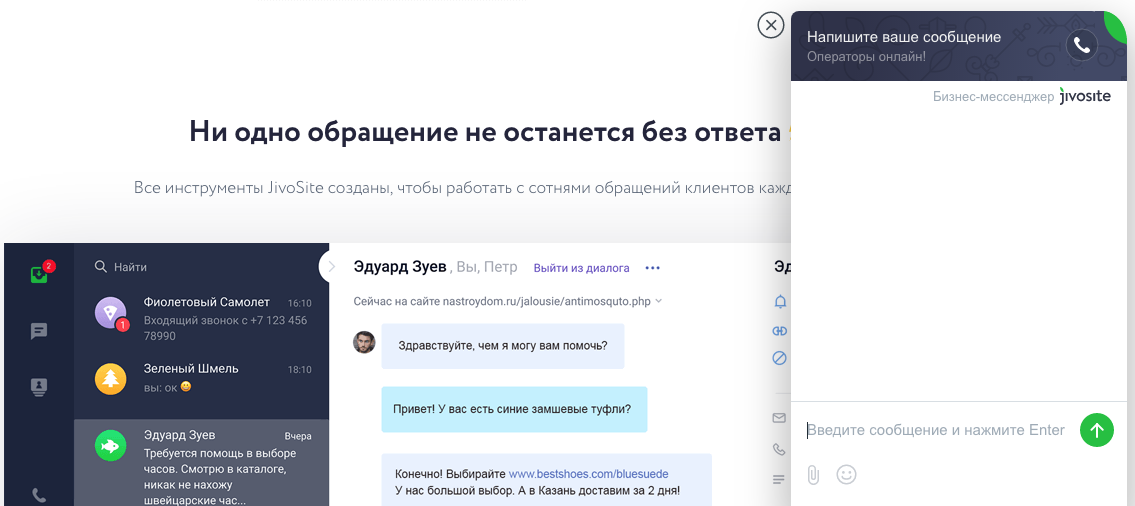Expand the current site page URL dropdown

tap(659, 301)
